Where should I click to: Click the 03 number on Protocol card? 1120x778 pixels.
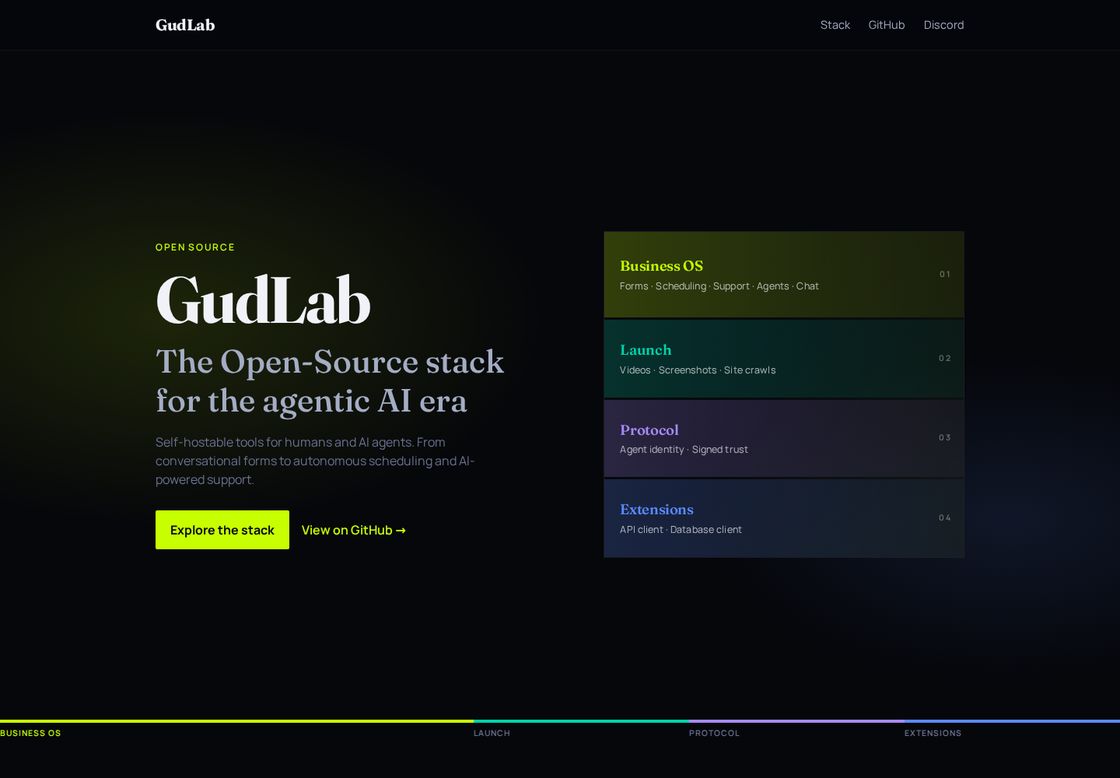(944, 438)
